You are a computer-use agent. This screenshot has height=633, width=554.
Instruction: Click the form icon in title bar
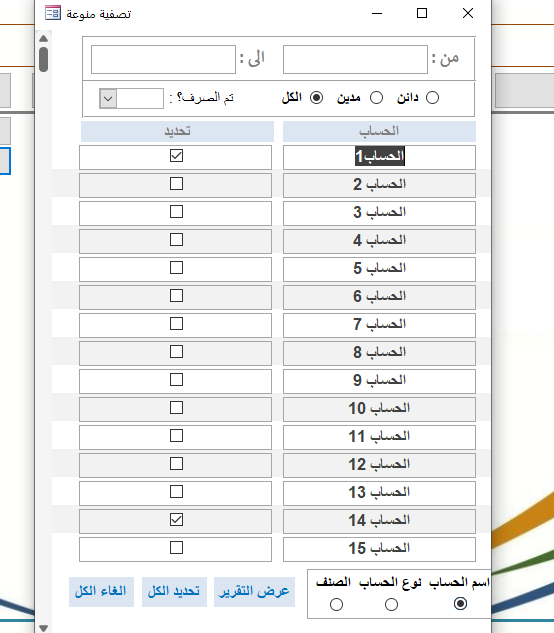point(53,13)
